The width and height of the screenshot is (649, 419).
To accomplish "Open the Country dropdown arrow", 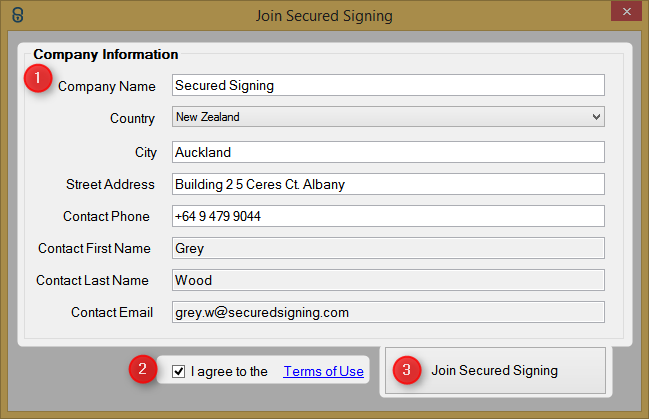I will click(x=596, y=117).
